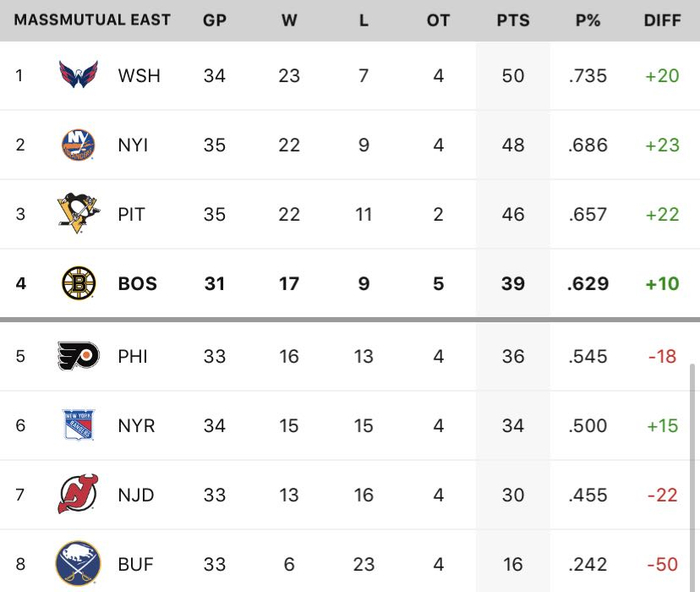Click the MassMutual East division header
Viewport: 700px width, 592px height.
tap(92, 20)
